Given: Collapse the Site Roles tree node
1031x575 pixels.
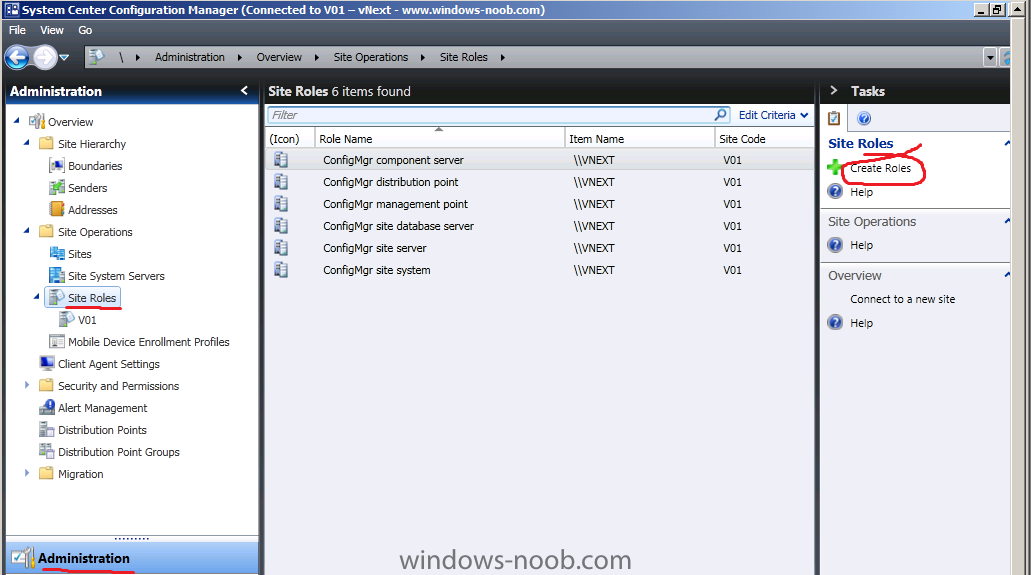Looking at the screenshot, I should point(37,297).
